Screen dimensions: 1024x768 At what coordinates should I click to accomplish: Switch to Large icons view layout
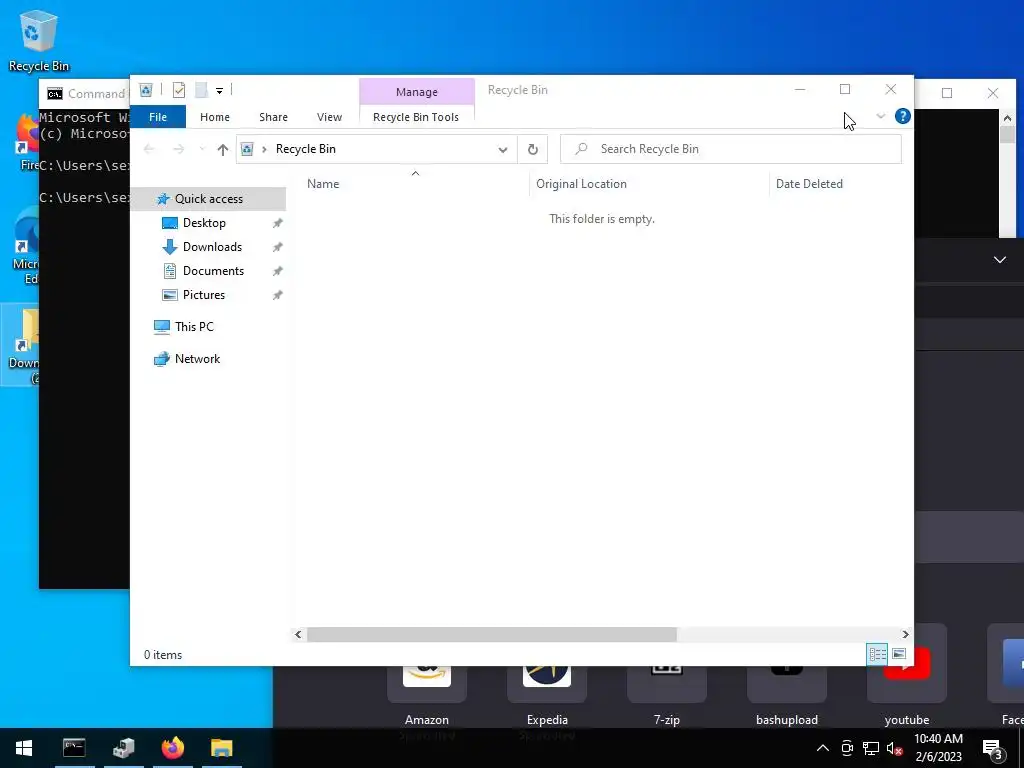click(899, 654)
